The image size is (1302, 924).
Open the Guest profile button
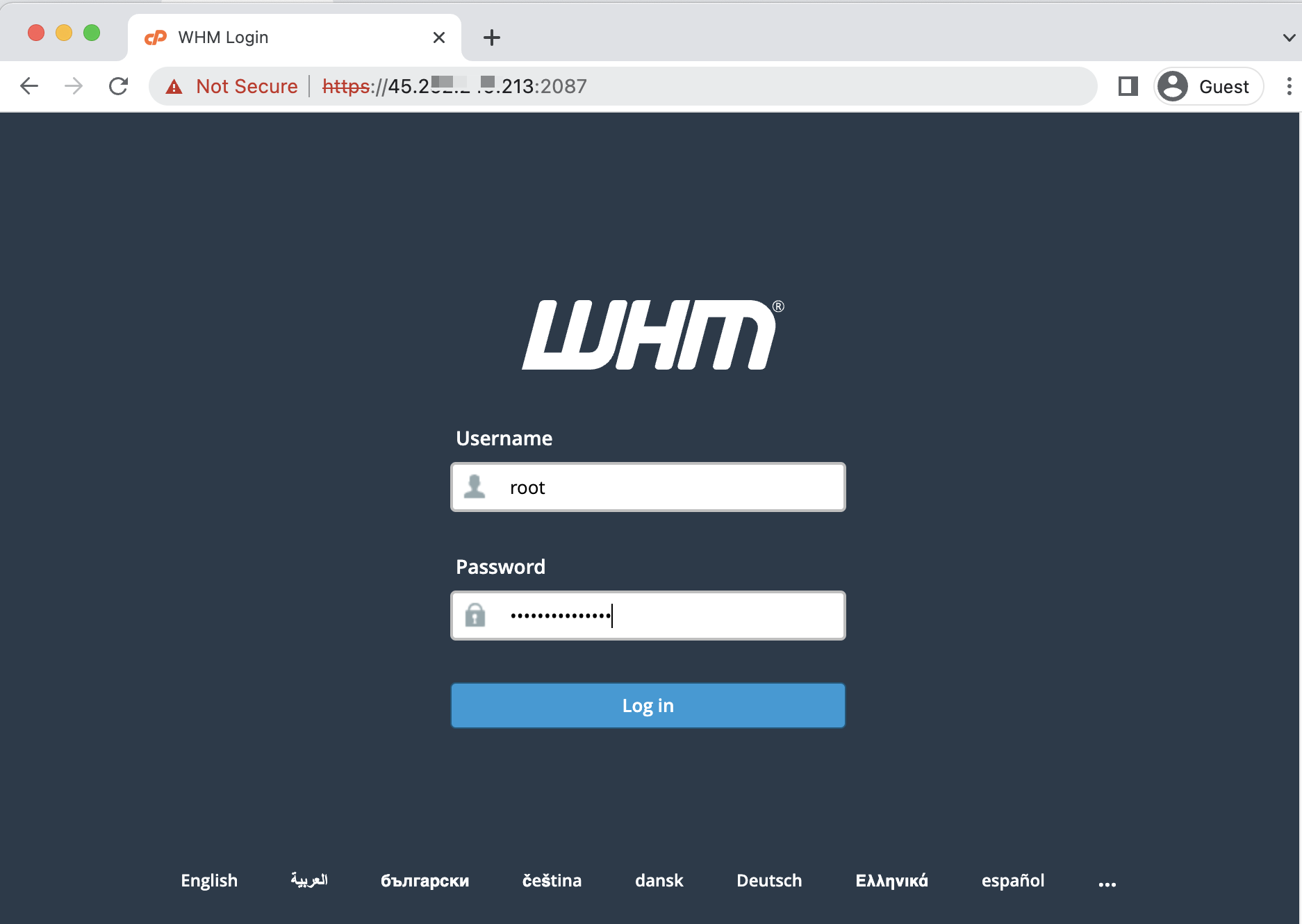click(x=1208, y=86)
